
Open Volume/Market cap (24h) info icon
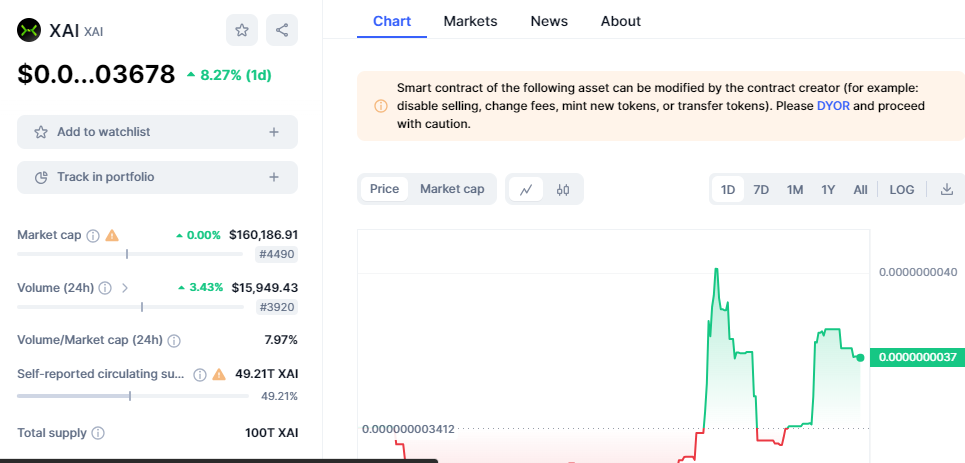pos(174,340)
